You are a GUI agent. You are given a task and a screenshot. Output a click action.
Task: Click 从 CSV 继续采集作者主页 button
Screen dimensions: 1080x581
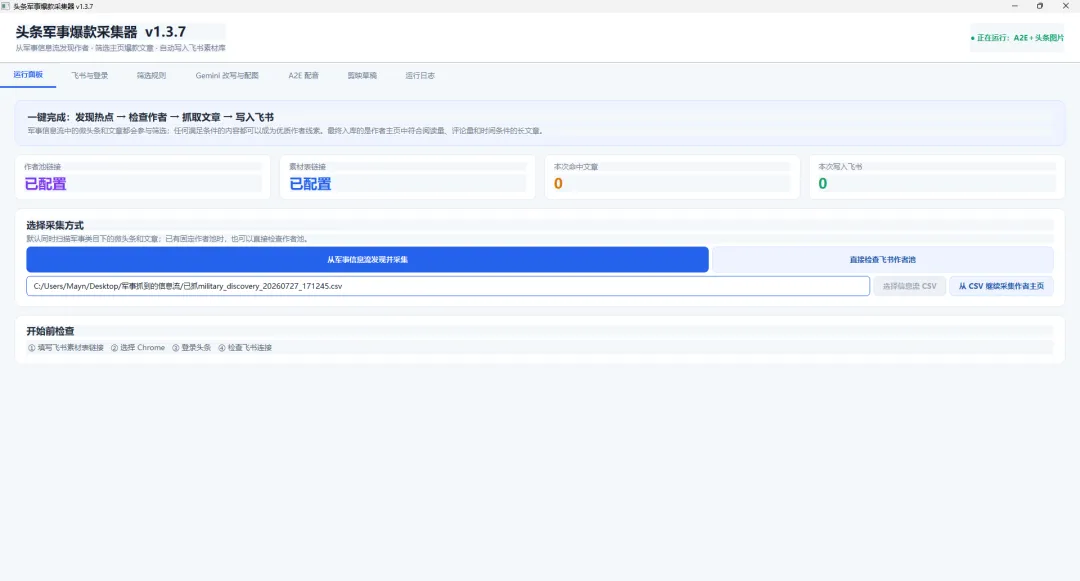(x=1001, y=286)
